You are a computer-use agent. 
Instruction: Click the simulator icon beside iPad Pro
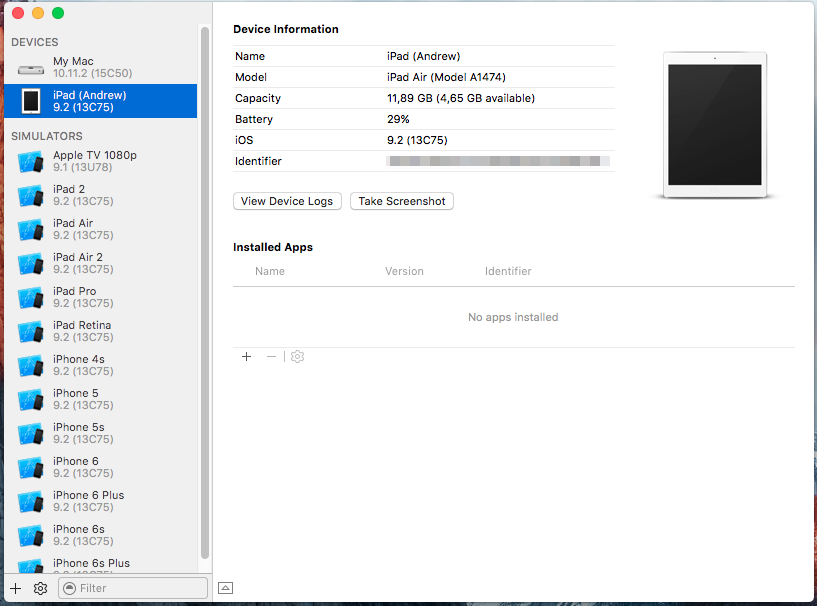[x=30, y=298]
